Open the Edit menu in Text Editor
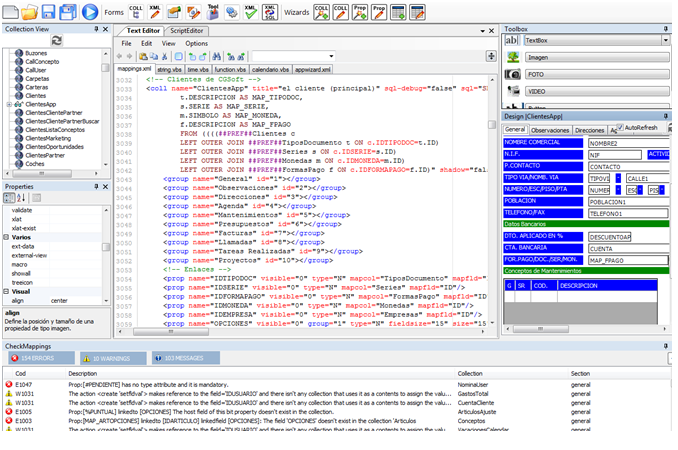 (147, 44)
